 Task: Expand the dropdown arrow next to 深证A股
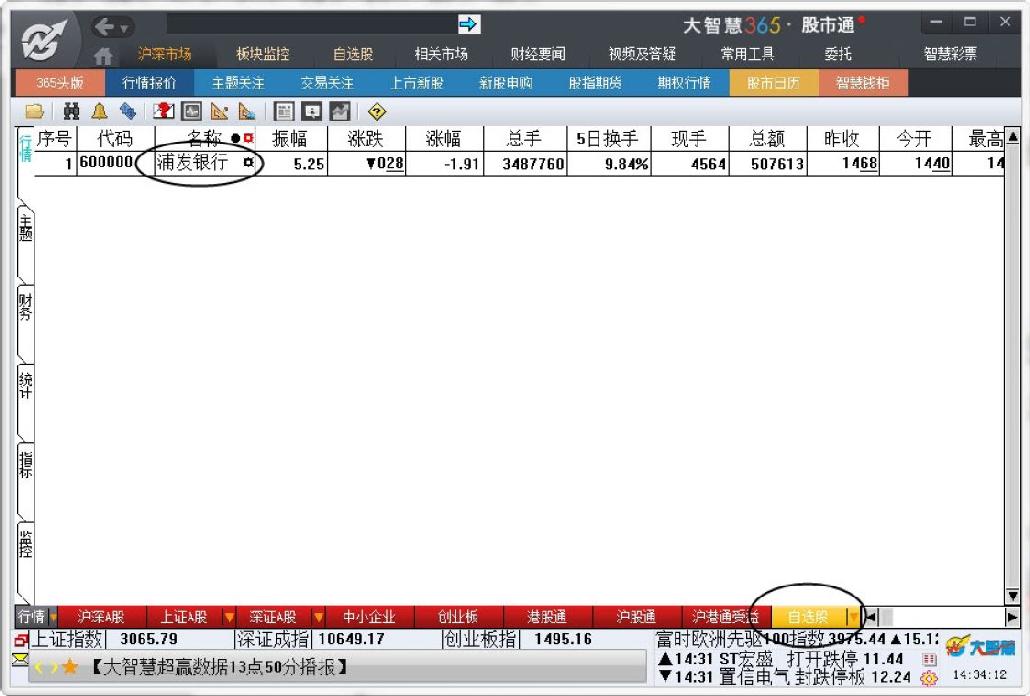pyautogui.click(x=319, y=617)
